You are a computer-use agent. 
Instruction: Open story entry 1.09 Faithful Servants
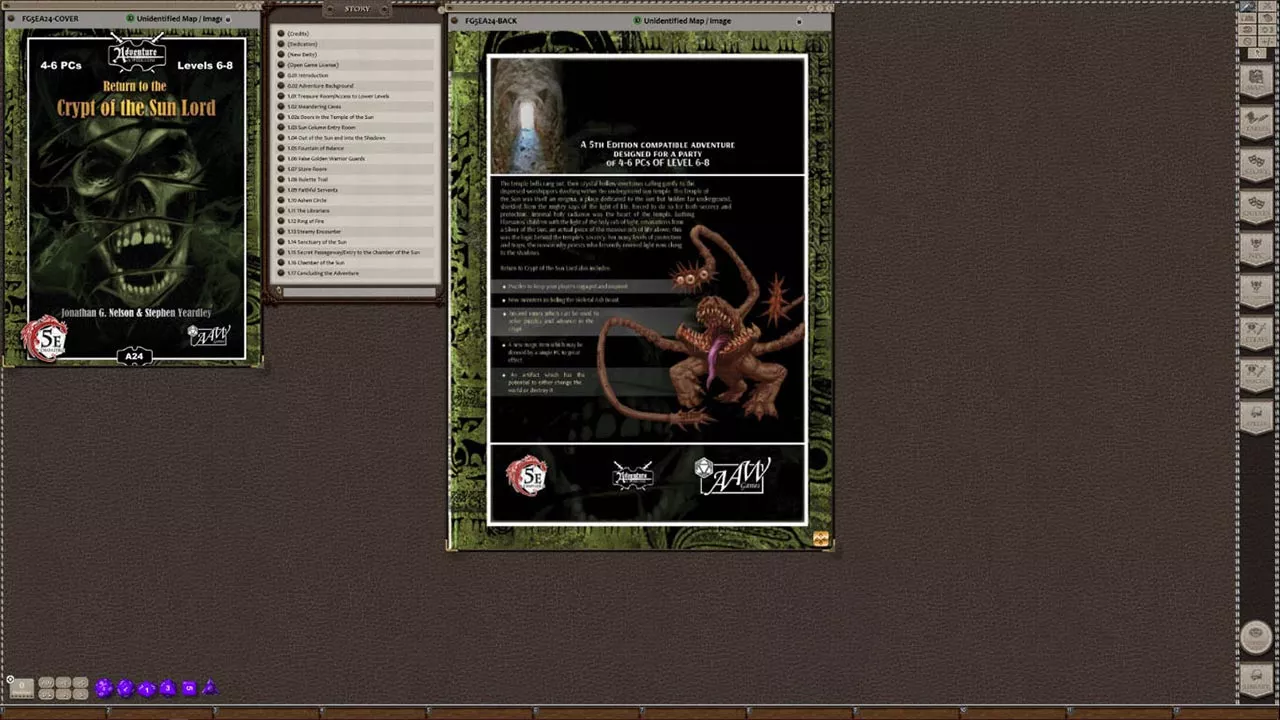(x=356, y=190)
